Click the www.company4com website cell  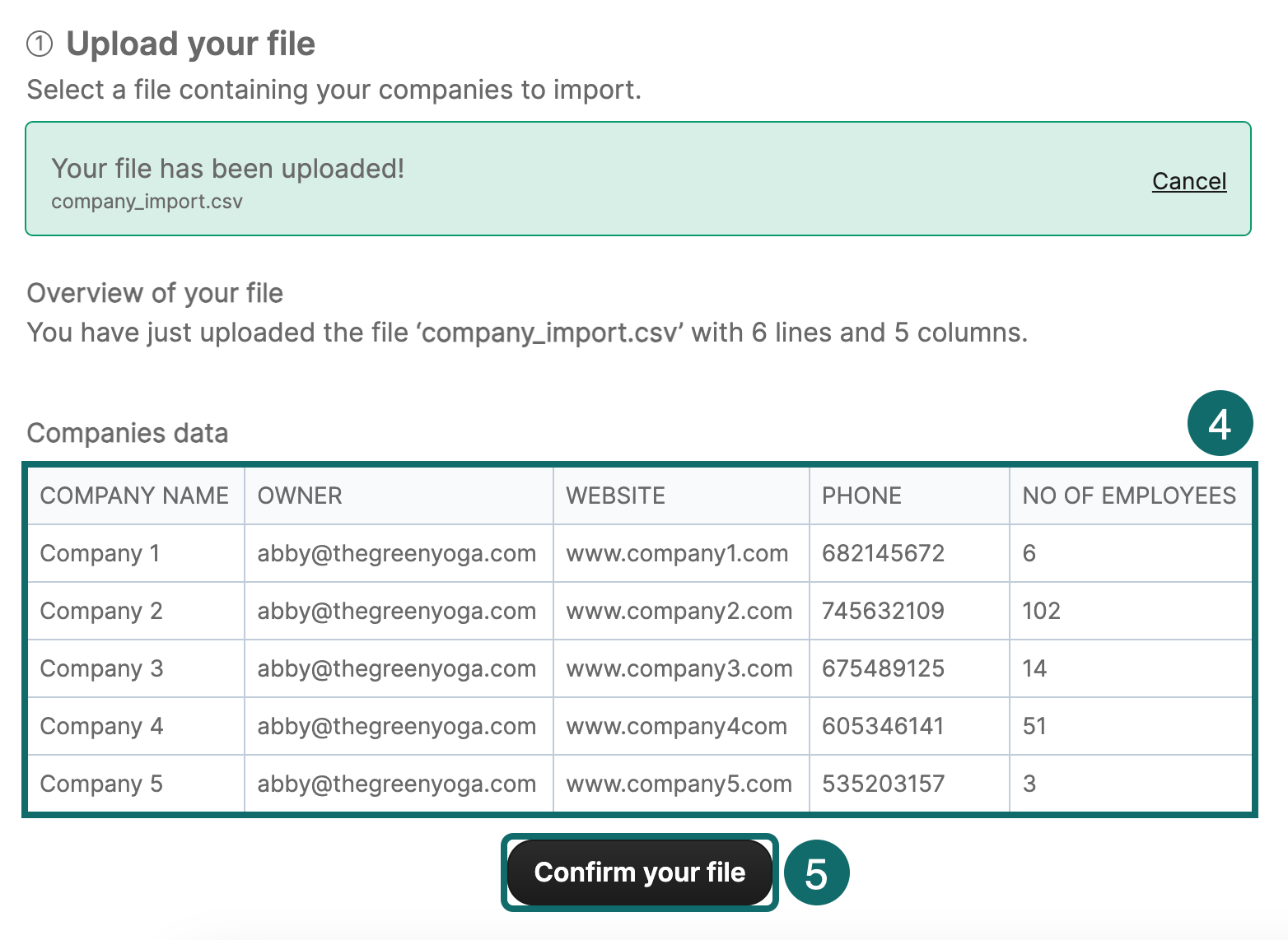(676, 726)
